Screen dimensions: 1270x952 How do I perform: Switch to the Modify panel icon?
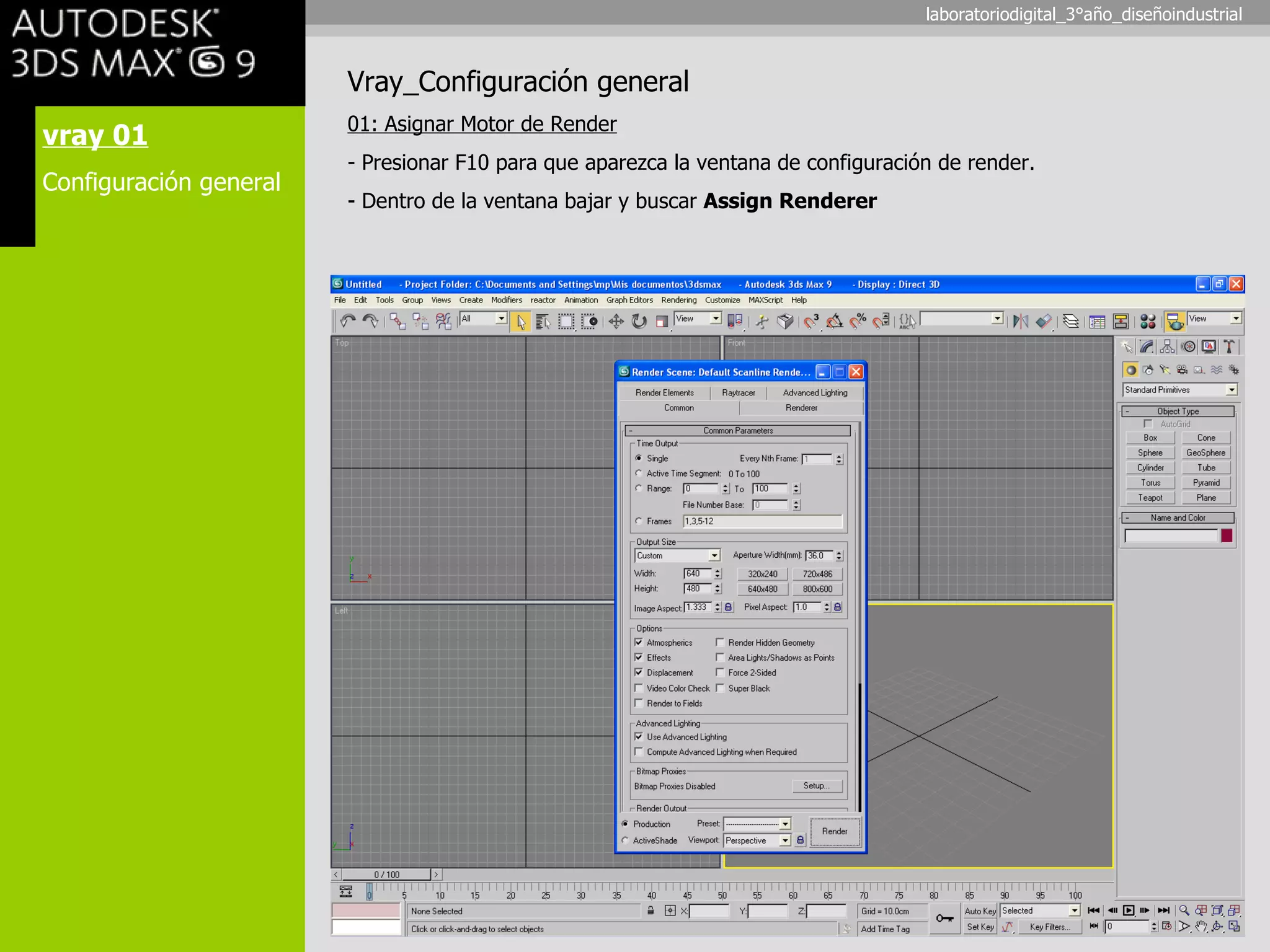[1147, 346]
